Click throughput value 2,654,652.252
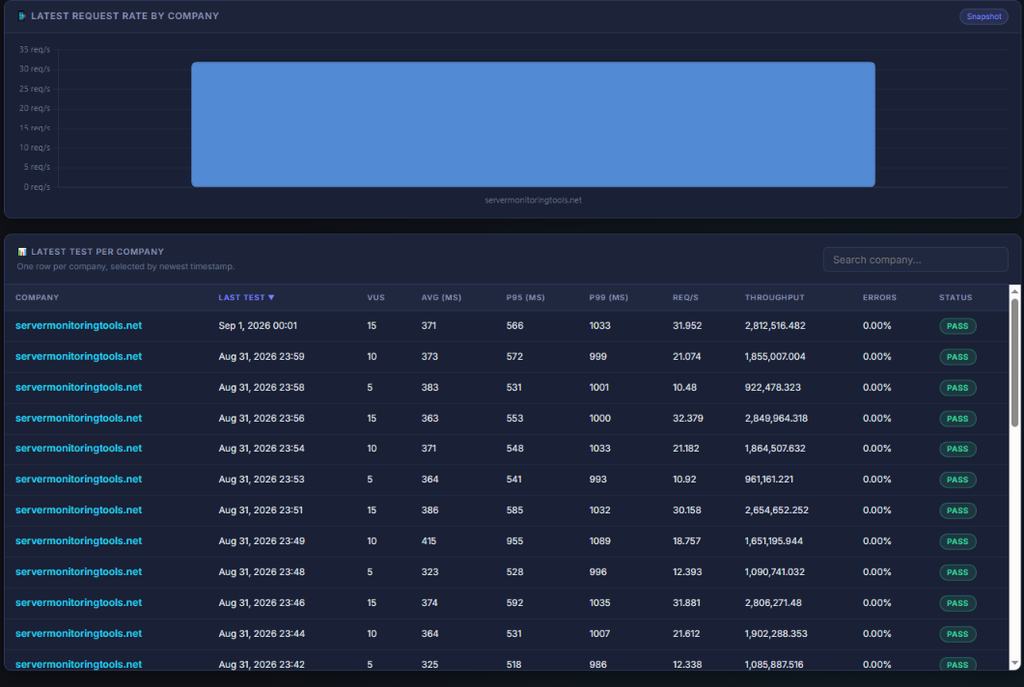 pyautogui.click(x=776, y=509)
